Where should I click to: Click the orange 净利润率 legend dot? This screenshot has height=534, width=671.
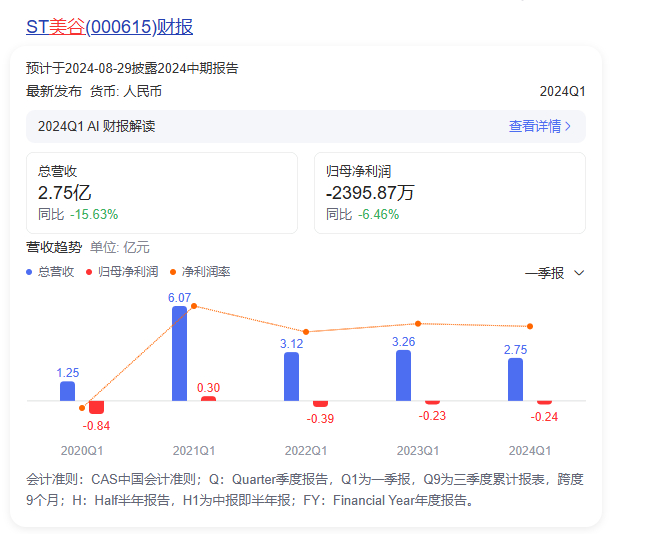(x=173, y=272)
